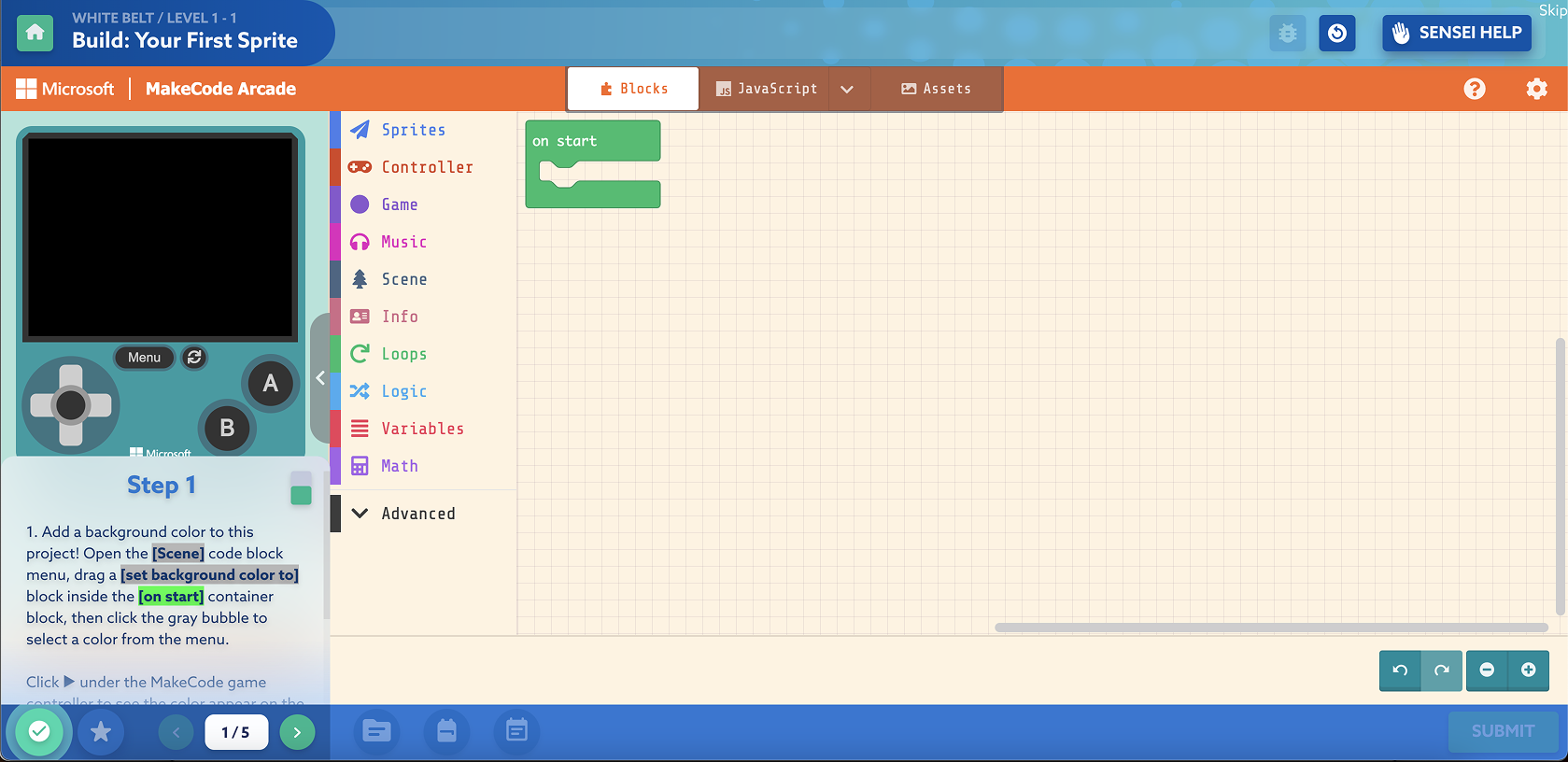Open the Controller block category
This screenshot has height=762, width=1568.
424,167
